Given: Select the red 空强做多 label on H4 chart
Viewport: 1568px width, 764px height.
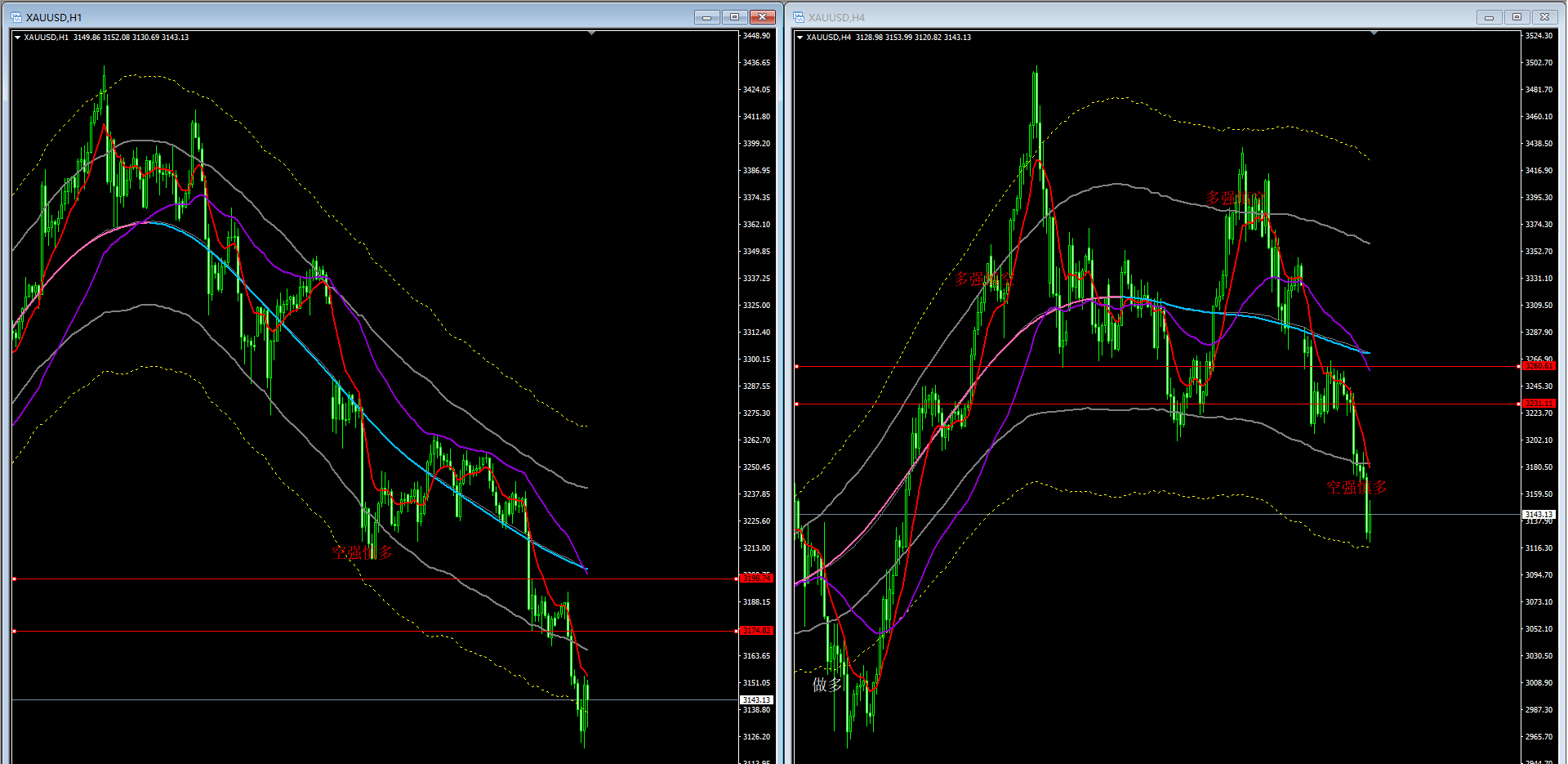Looking at the screenshot, I should 1356,487.
